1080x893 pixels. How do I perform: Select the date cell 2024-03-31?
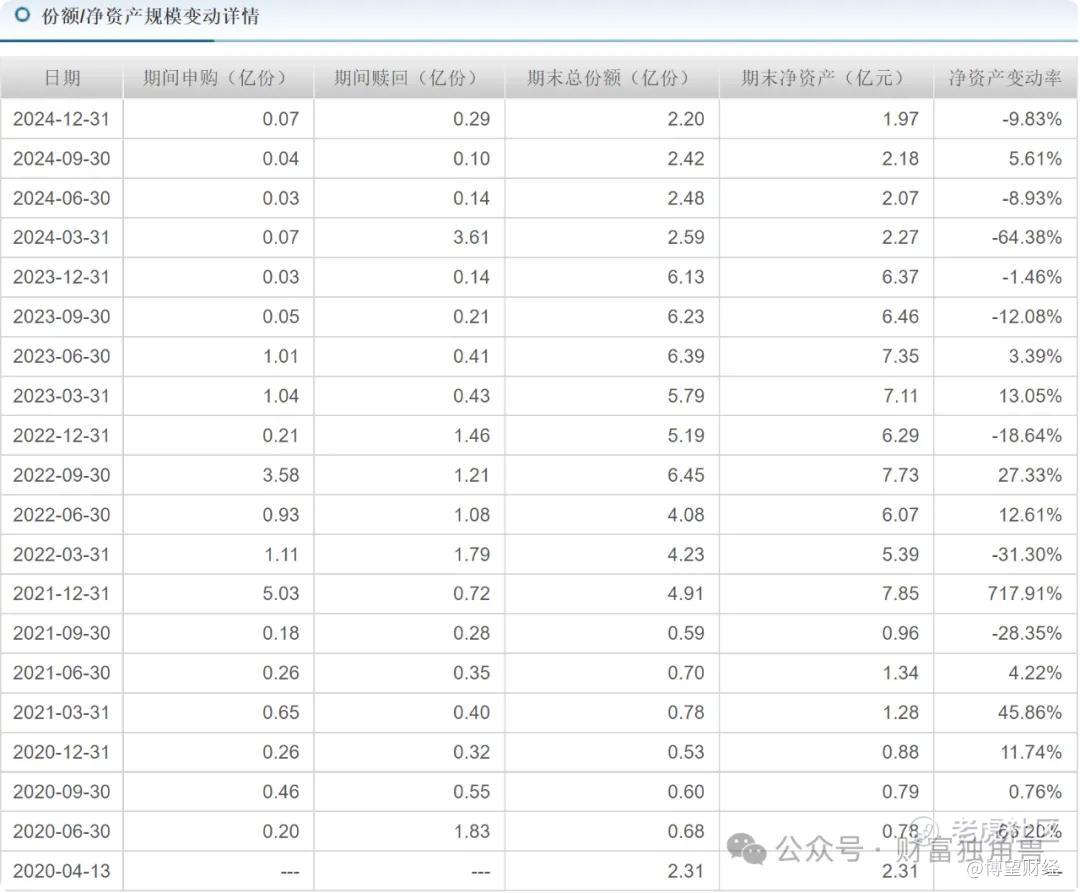click(61, 238)
